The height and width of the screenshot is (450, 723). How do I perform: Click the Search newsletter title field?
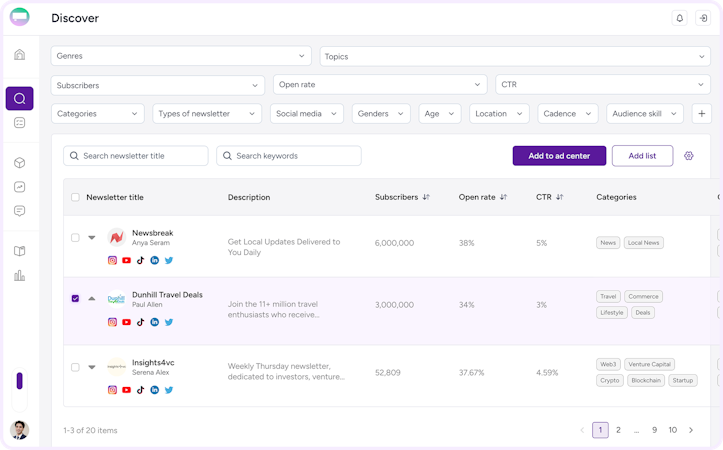(x=136, y=156)
